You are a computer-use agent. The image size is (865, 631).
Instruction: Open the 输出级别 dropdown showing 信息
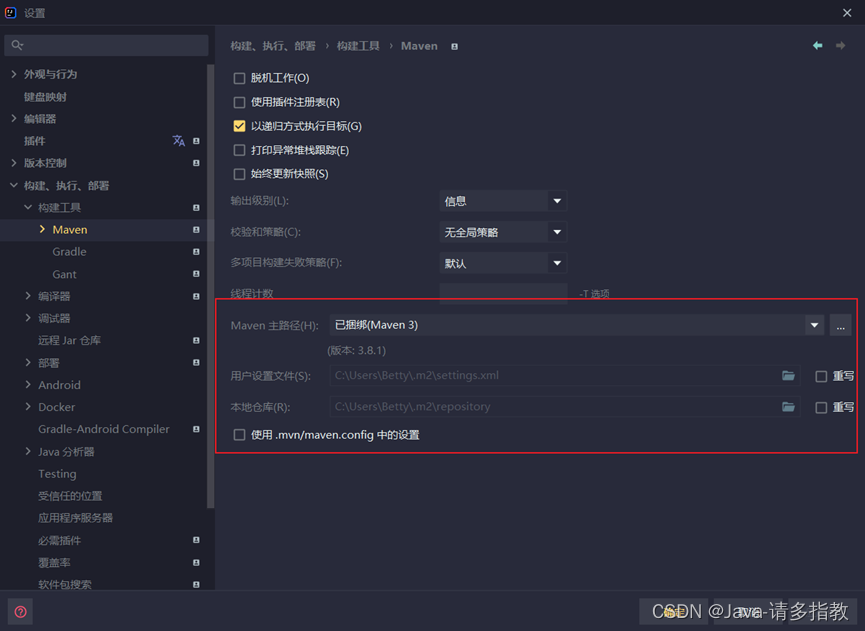503,201
